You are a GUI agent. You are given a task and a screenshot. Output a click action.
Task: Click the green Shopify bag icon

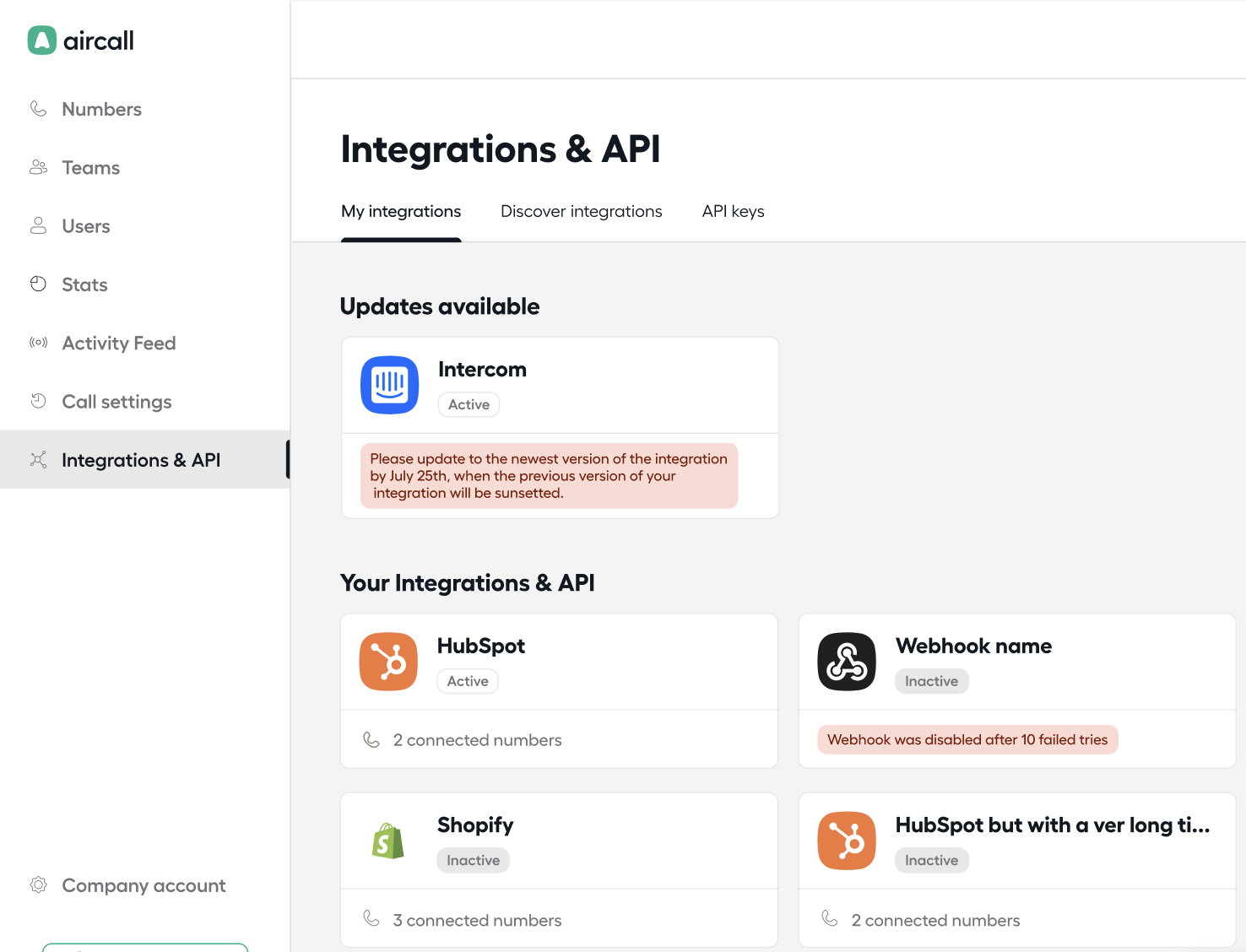[388, 841]
